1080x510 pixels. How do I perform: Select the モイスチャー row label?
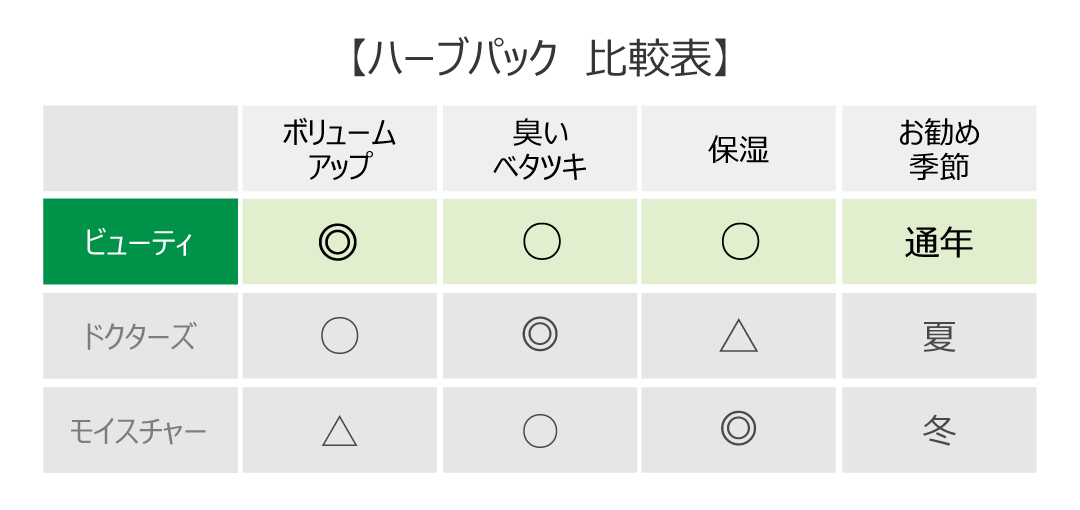coord(140,430)
